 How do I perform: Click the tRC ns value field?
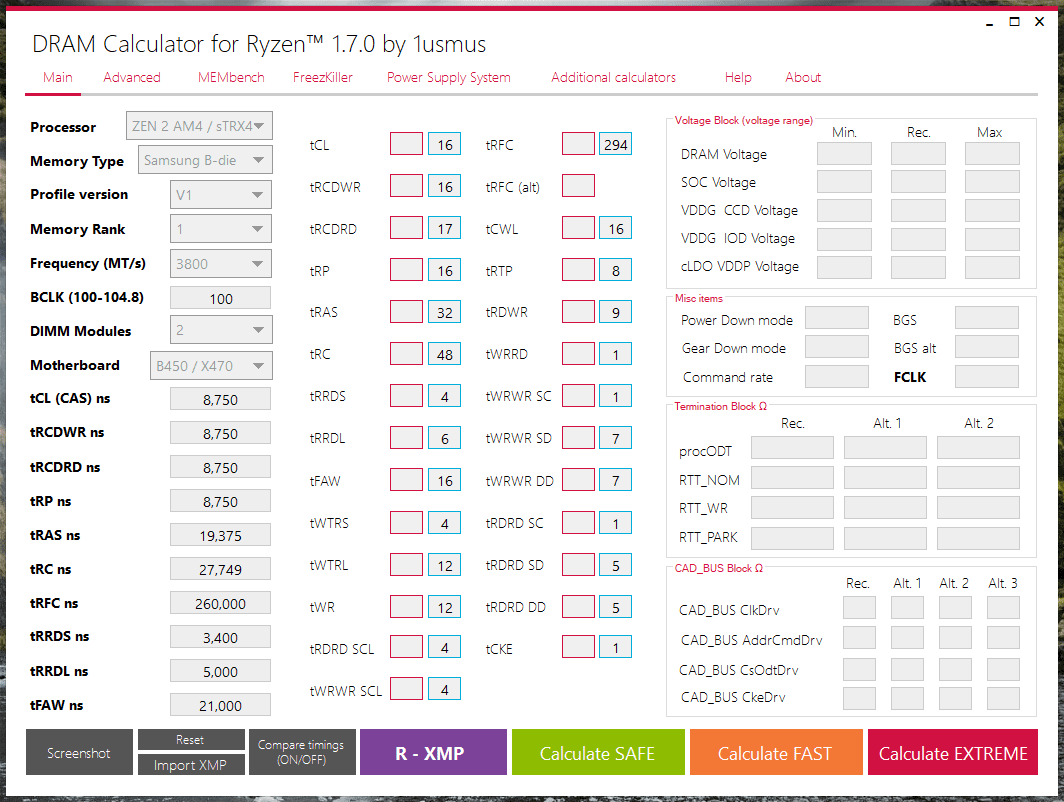221,569
